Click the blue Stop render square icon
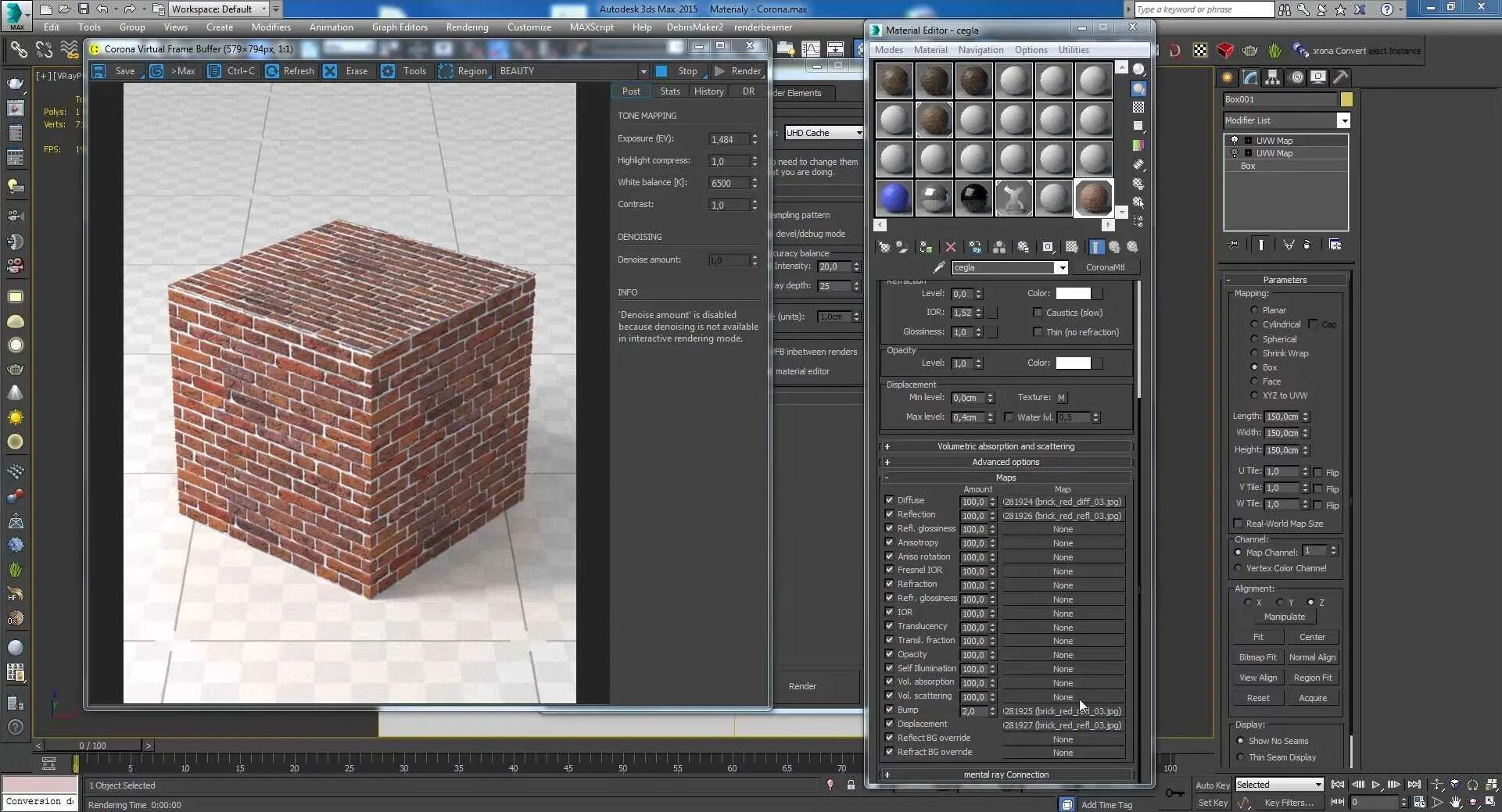The image size is (1502, 812). tap(661, 71)
